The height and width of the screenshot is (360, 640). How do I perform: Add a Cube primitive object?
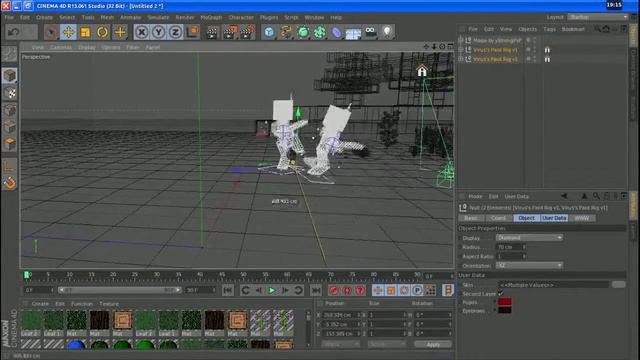[x=269, y=32]
